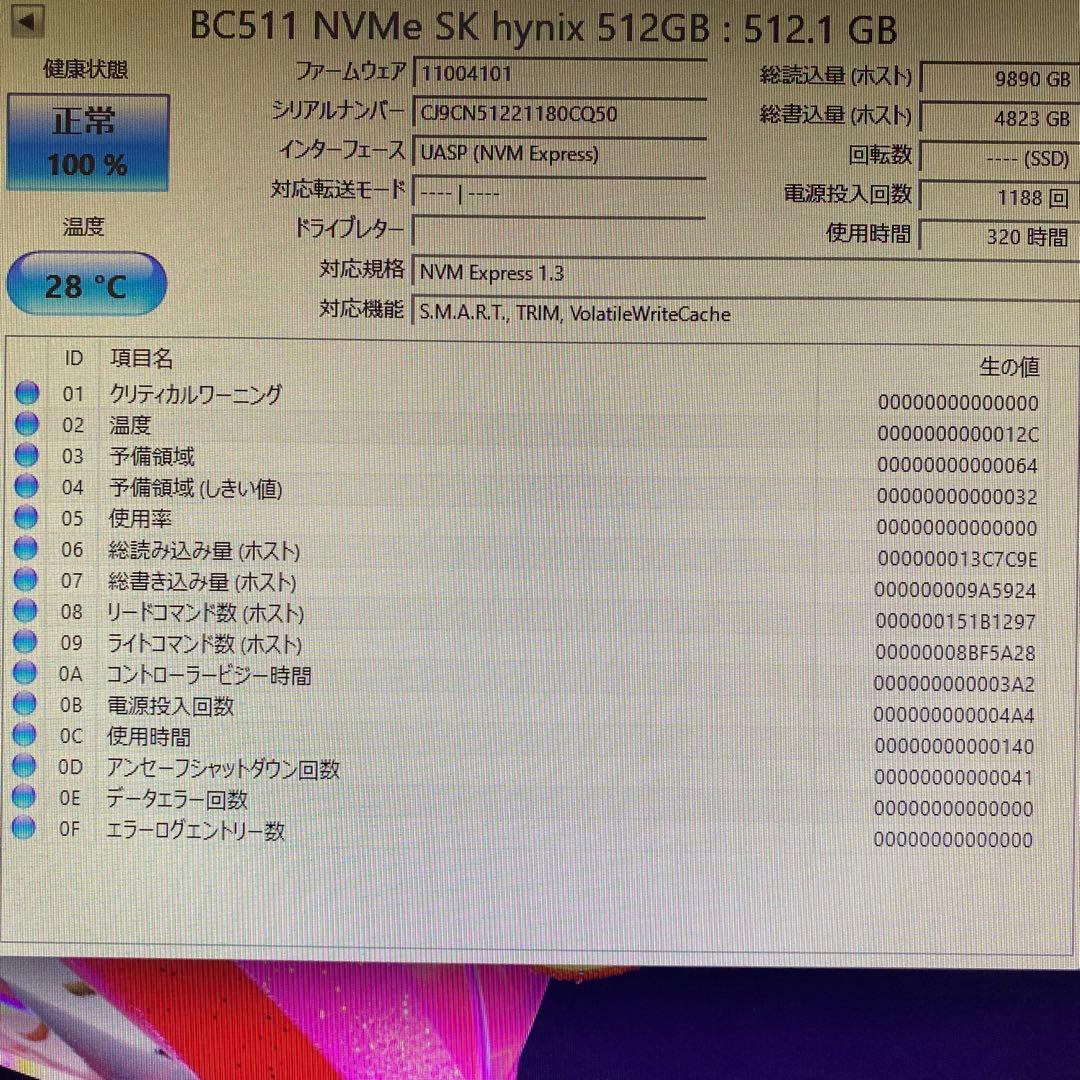The image size is (1080, 1080).
Task: Click the previous disk arrow button
Action: pos(28,21)
